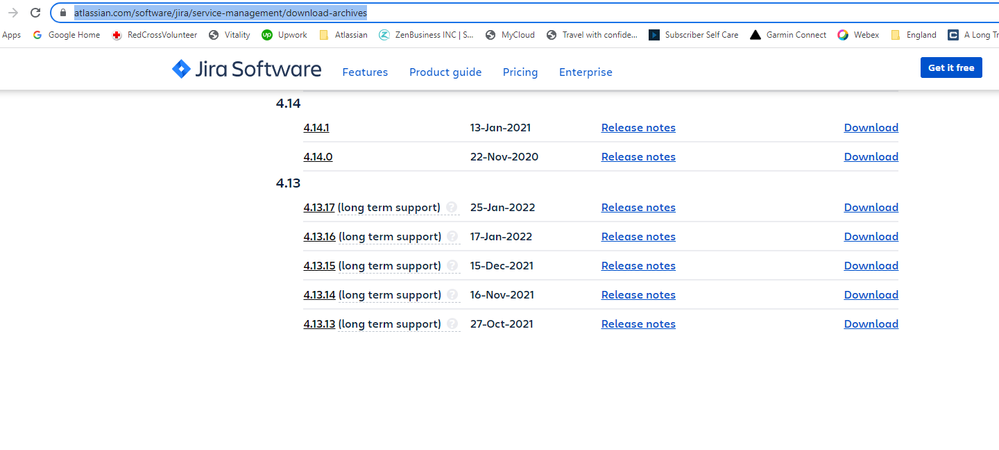Open the Google Home bookmark
This screenshot has width=999, height=450.
pos(66,35)
